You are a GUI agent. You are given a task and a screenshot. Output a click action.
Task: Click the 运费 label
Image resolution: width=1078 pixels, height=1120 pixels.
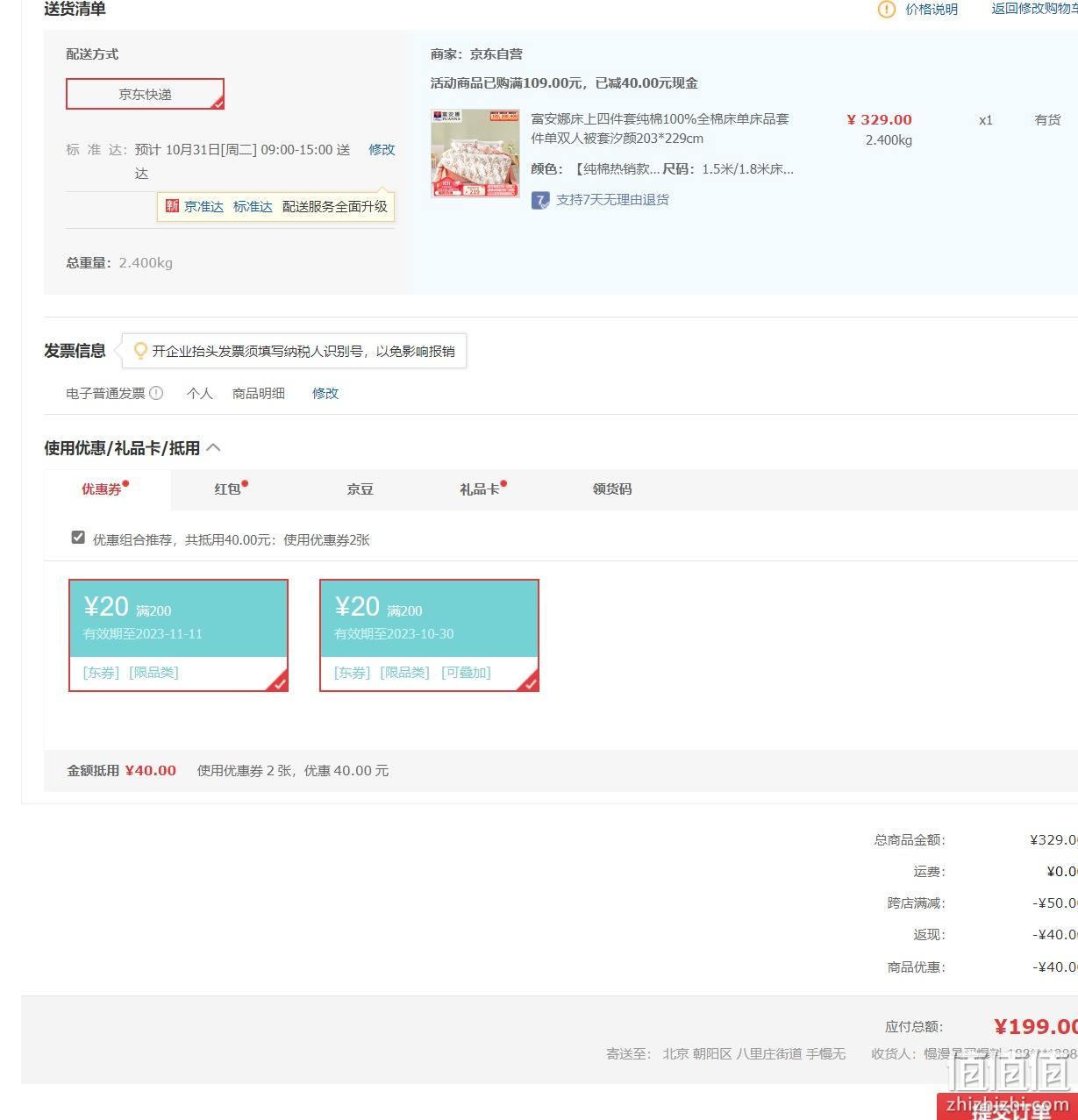click(929, 872)
